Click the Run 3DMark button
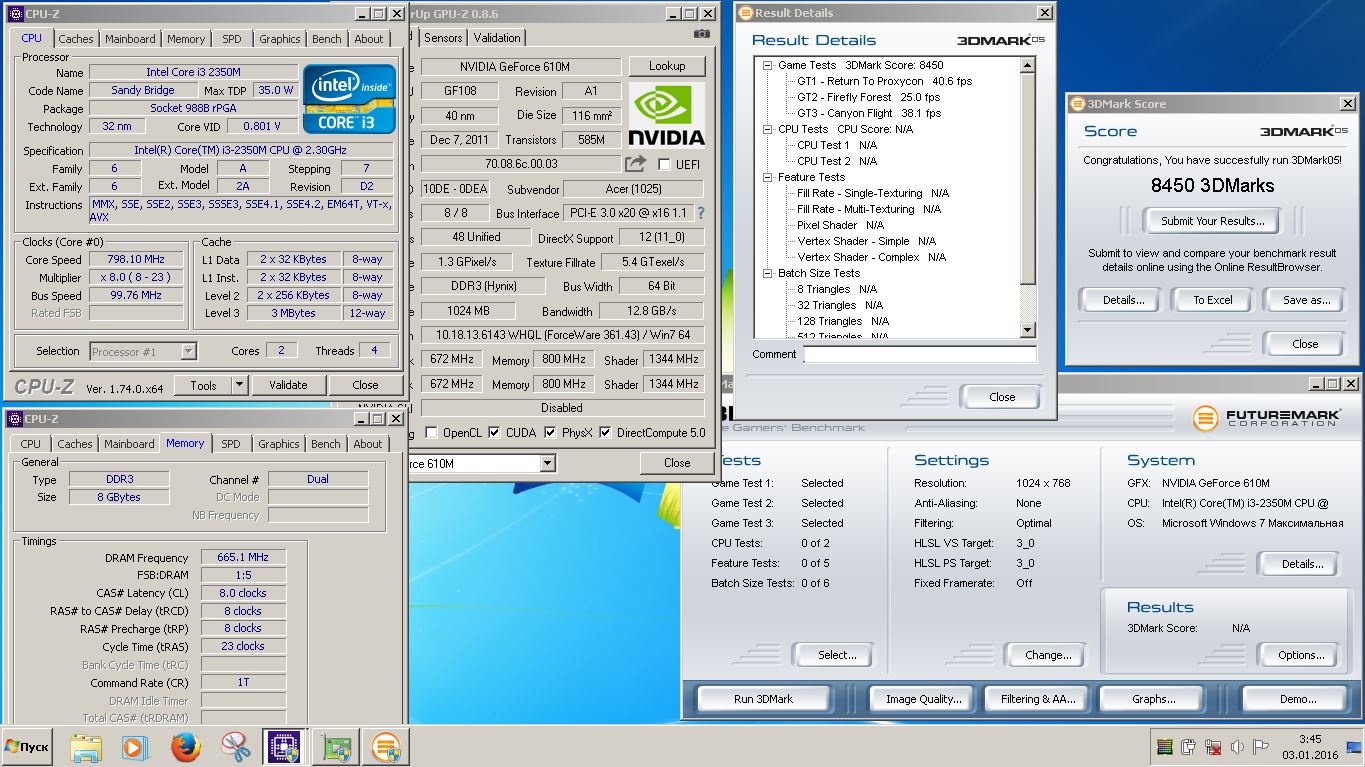This screenshot has width=1365, height=767. click(763, 699)
